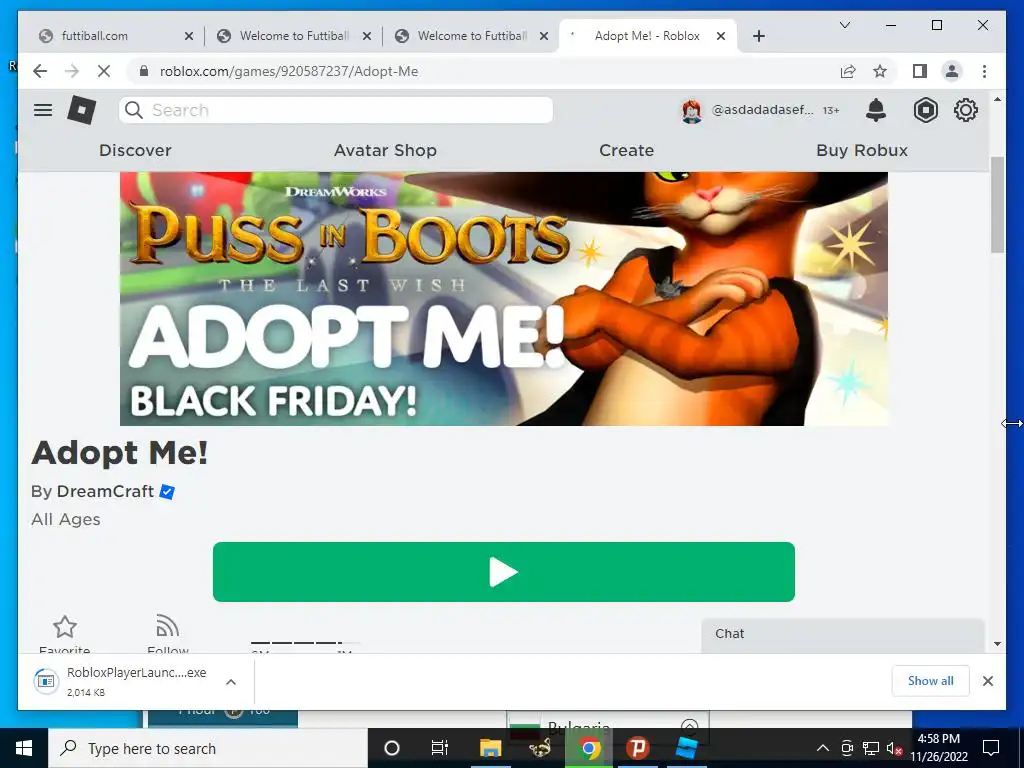Select the Adopt Me! - Roblox tab
Screen dimensions: 1024x768
647,36
